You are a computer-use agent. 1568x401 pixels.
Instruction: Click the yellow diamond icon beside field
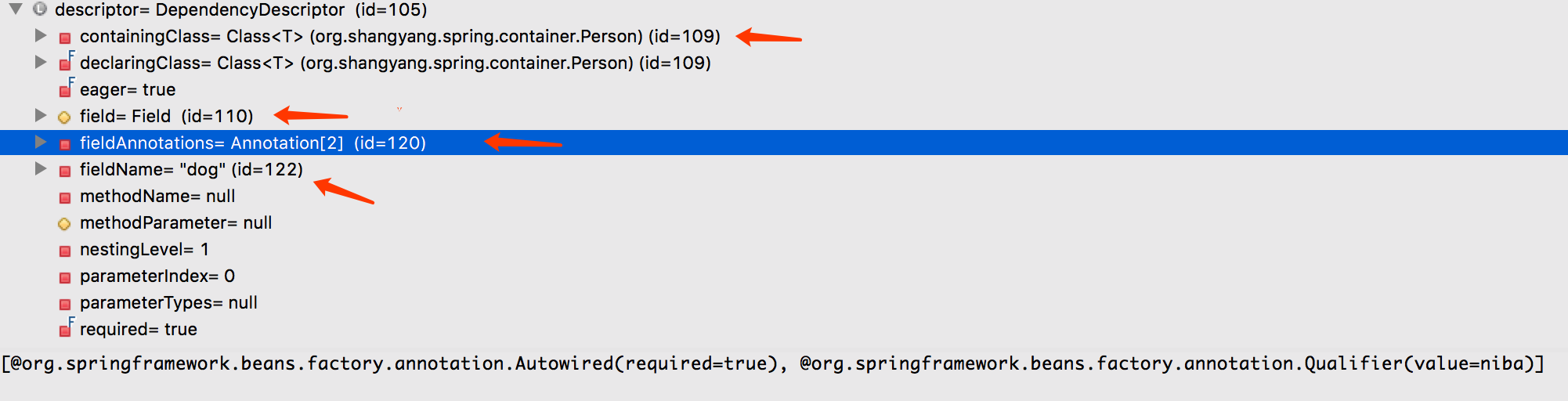(64, 117)
